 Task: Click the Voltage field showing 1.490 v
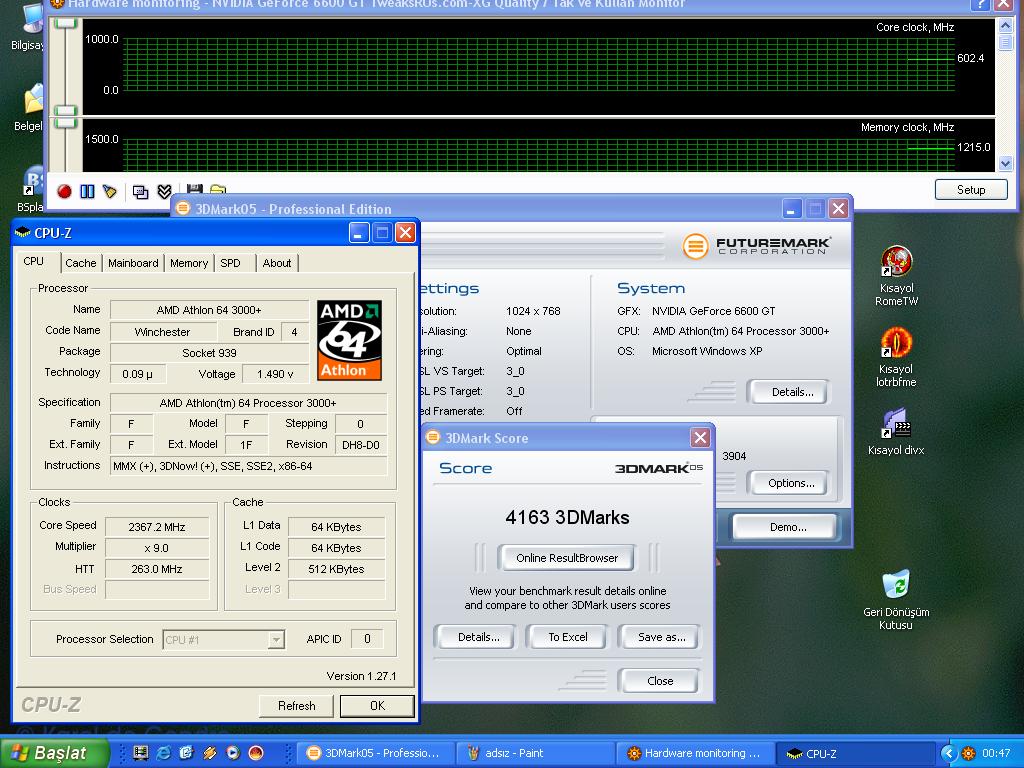click(275, 374)
